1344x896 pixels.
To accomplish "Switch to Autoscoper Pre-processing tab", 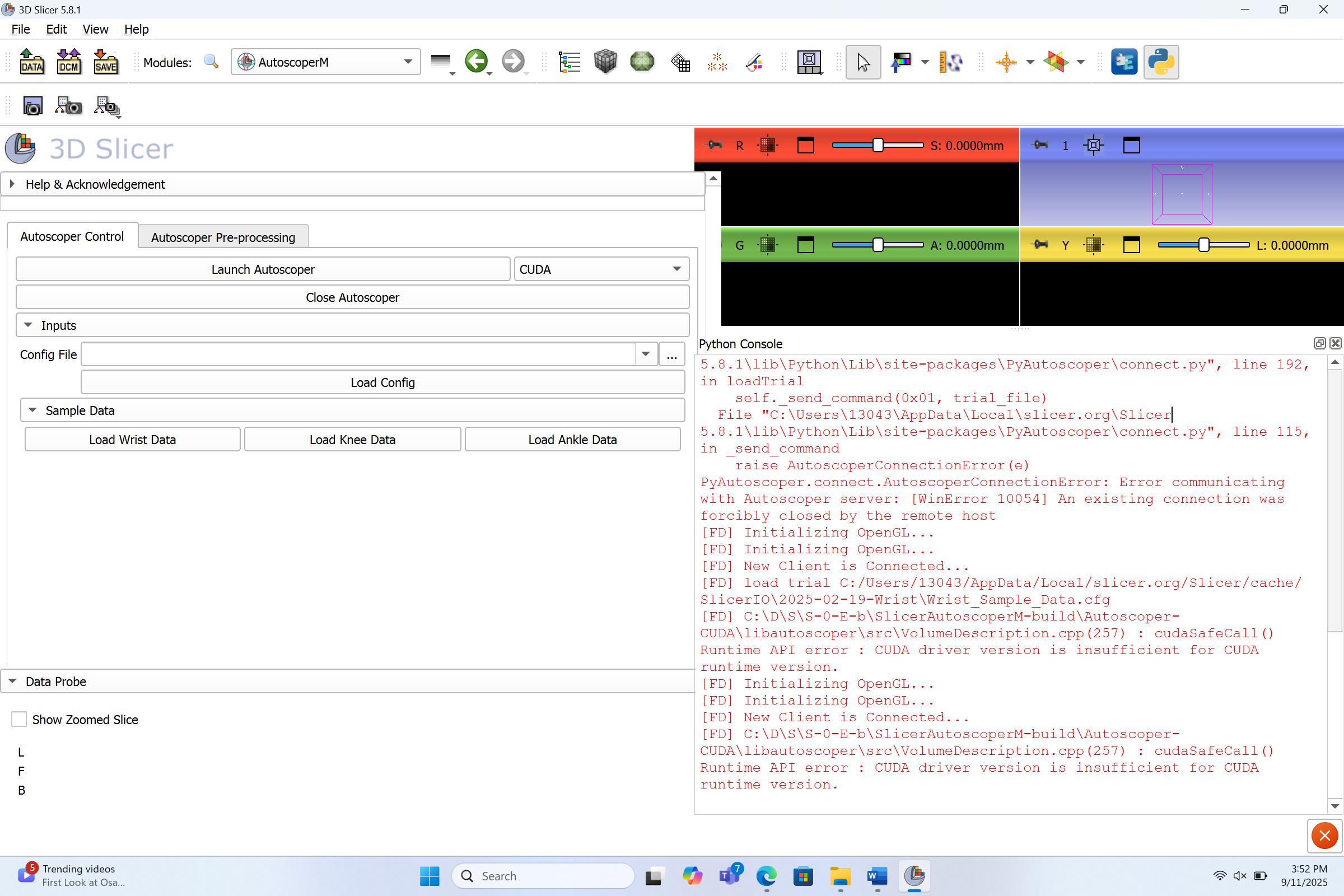I will [223, 237].
